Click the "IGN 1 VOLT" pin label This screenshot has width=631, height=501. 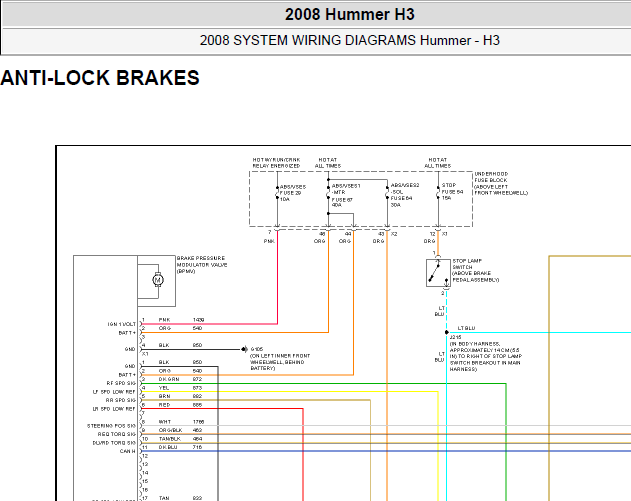[x=122, y=324]
